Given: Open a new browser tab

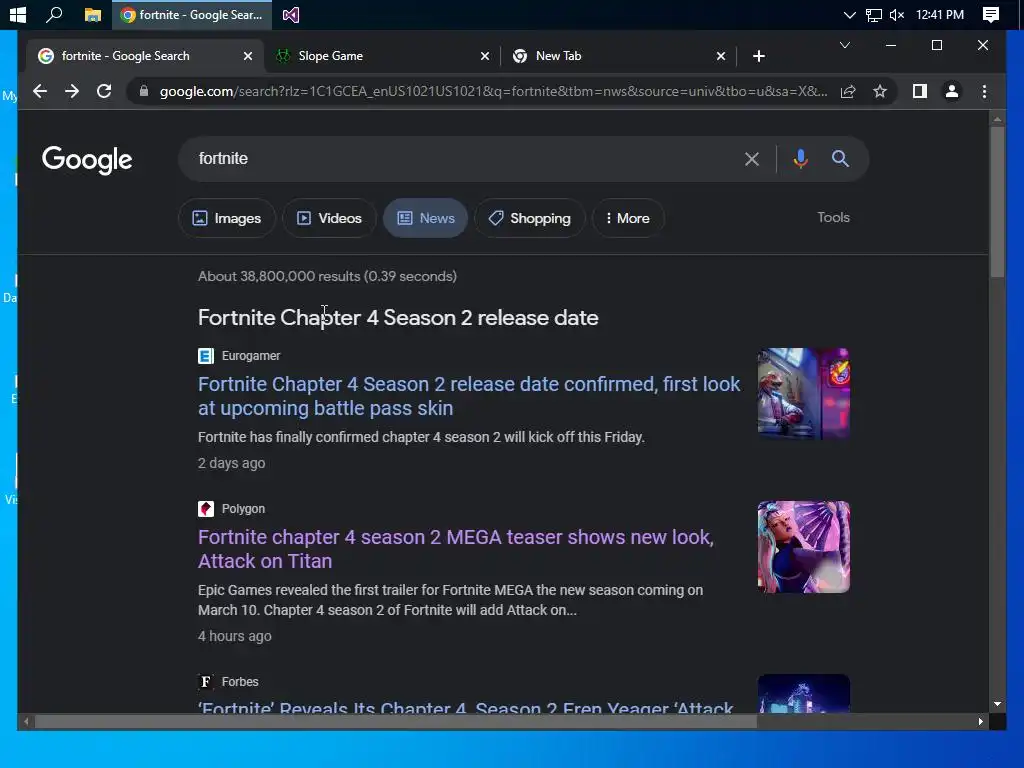Looking at the screenshot, I should [x=758, y=56].
